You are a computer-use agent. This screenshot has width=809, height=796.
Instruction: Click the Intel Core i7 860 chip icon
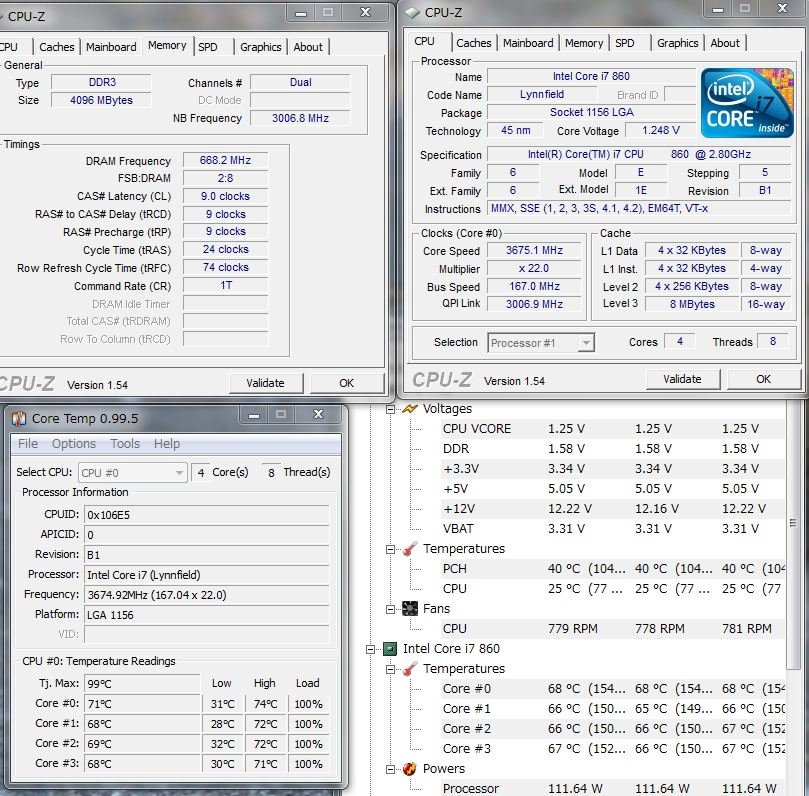pyautogui.click(x=390, y=648)
